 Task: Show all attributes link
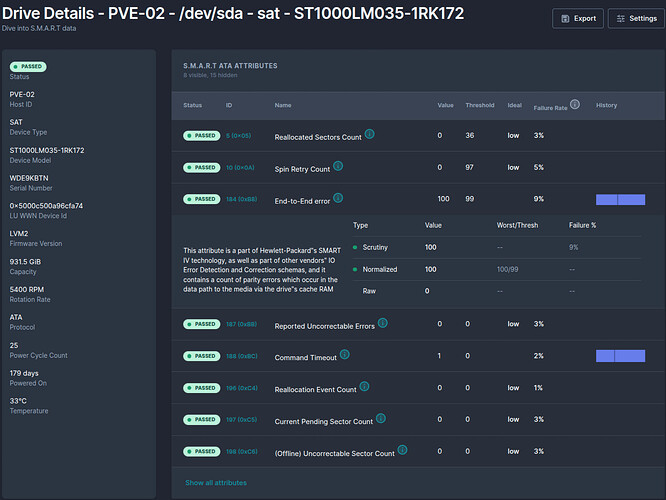tap(215, 483)
